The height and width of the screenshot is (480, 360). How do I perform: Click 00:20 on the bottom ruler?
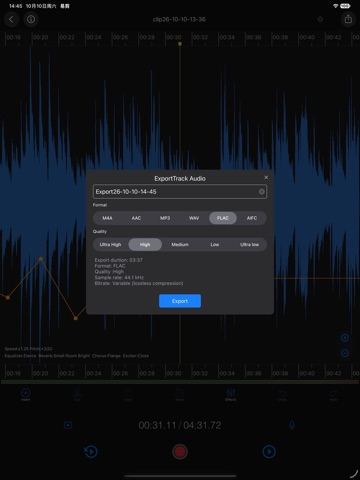40,373
